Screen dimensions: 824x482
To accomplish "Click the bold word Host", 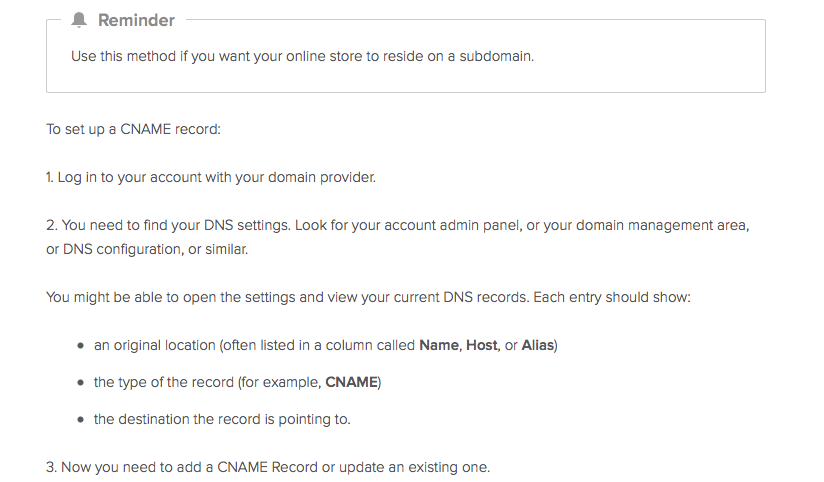I will point(482,345).
